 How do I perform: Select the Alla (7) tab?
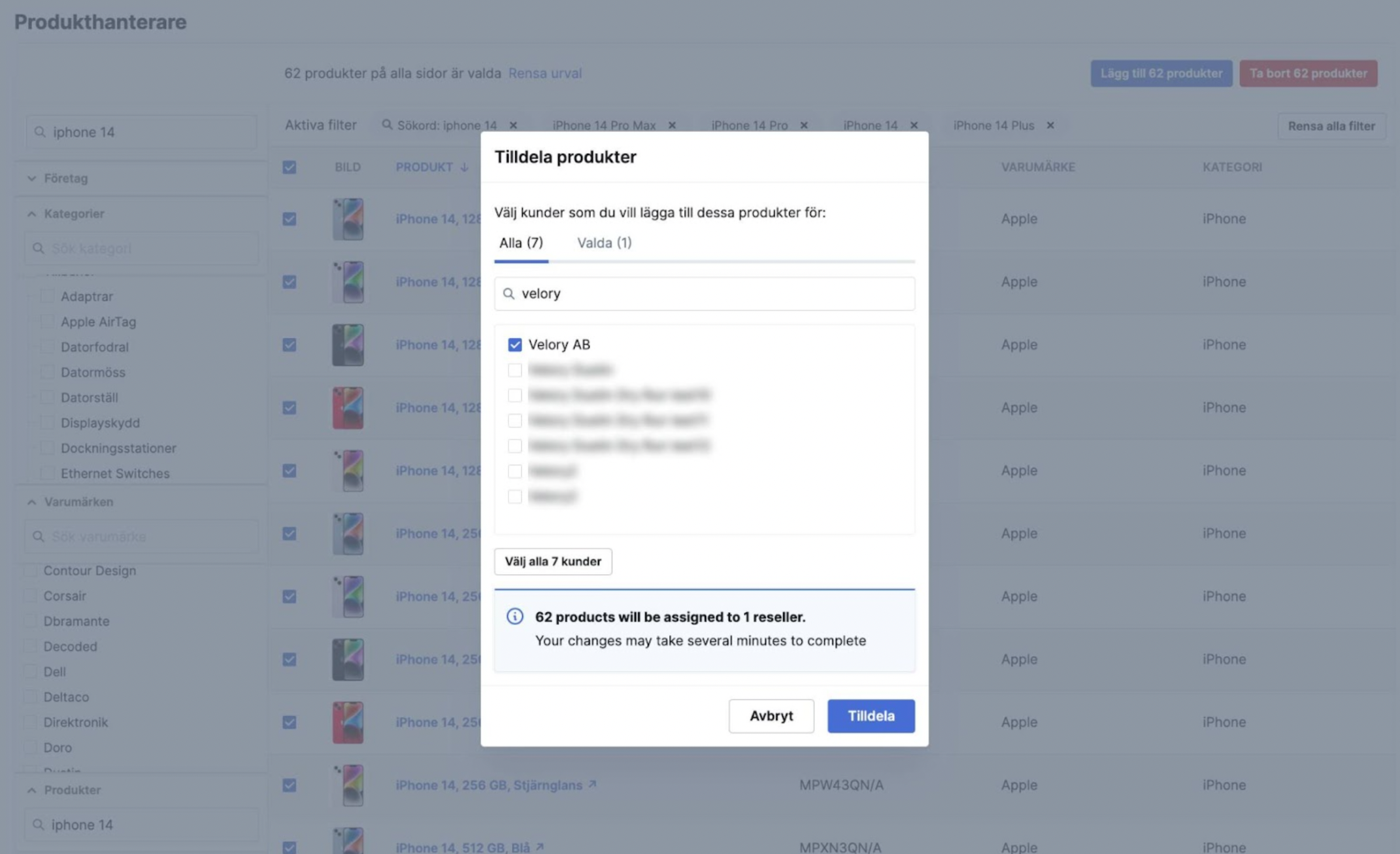[521, 243]
